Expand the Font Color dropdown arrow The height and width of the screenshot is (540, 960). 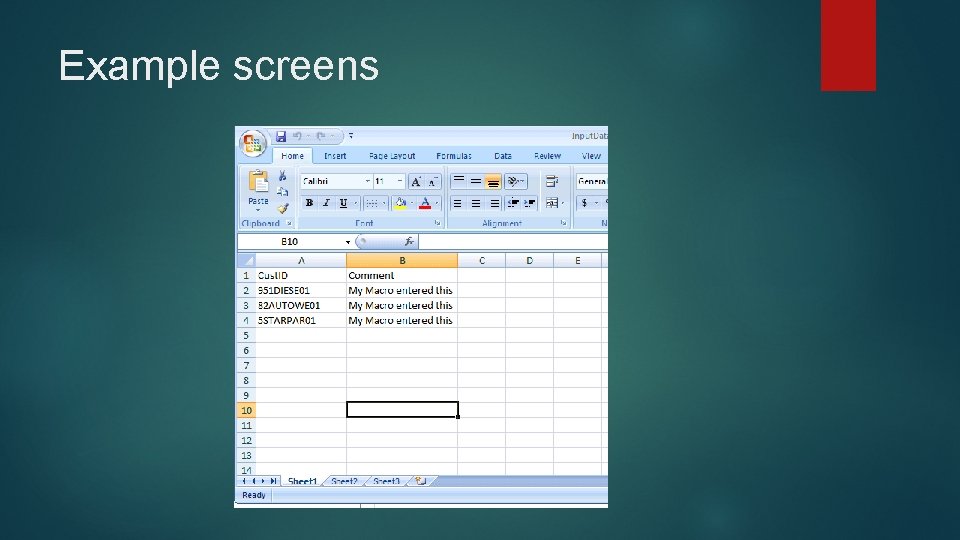(x=437, y=203)
